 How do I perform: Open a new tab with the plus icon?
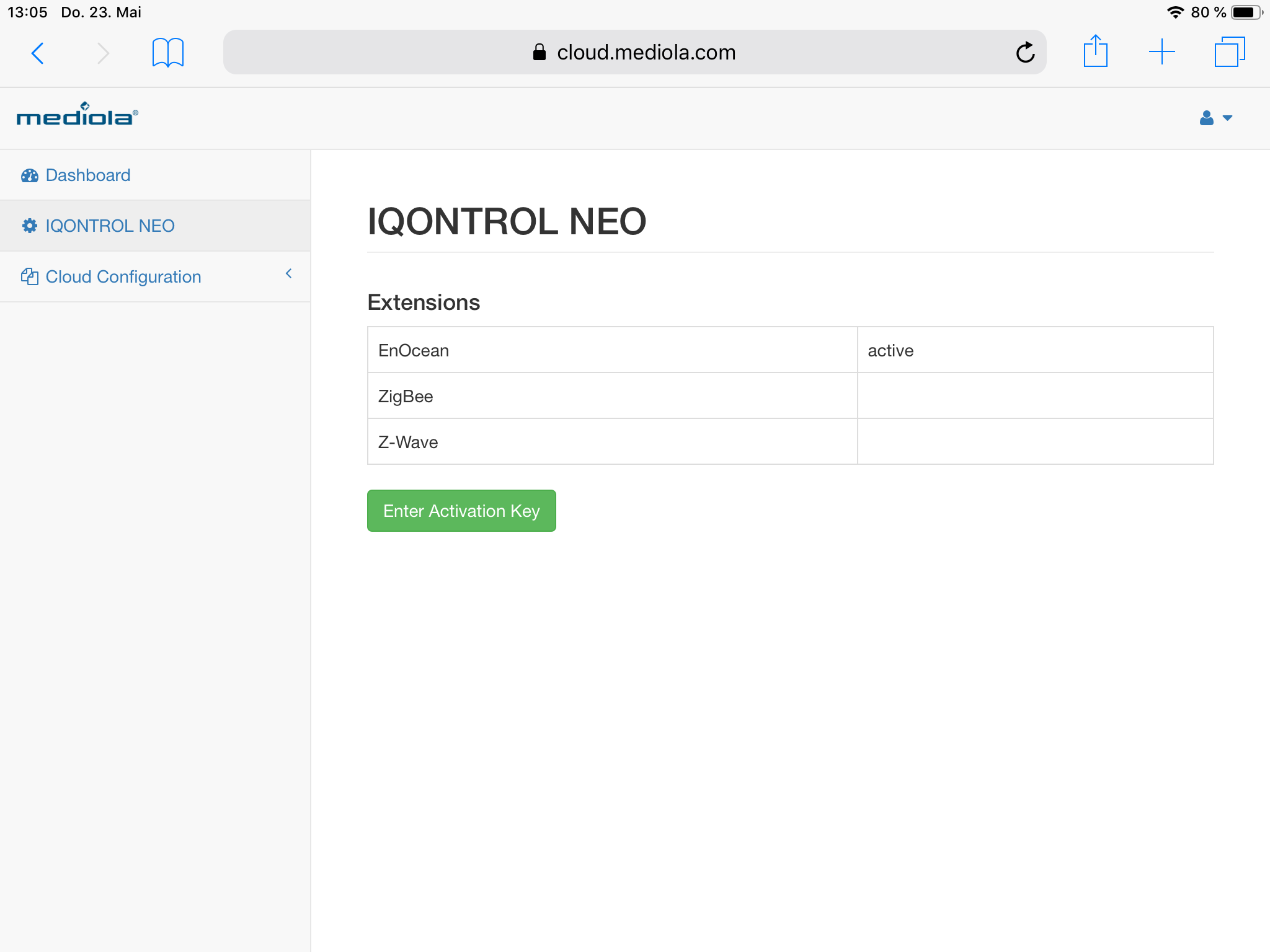[x=1161, y=52]
